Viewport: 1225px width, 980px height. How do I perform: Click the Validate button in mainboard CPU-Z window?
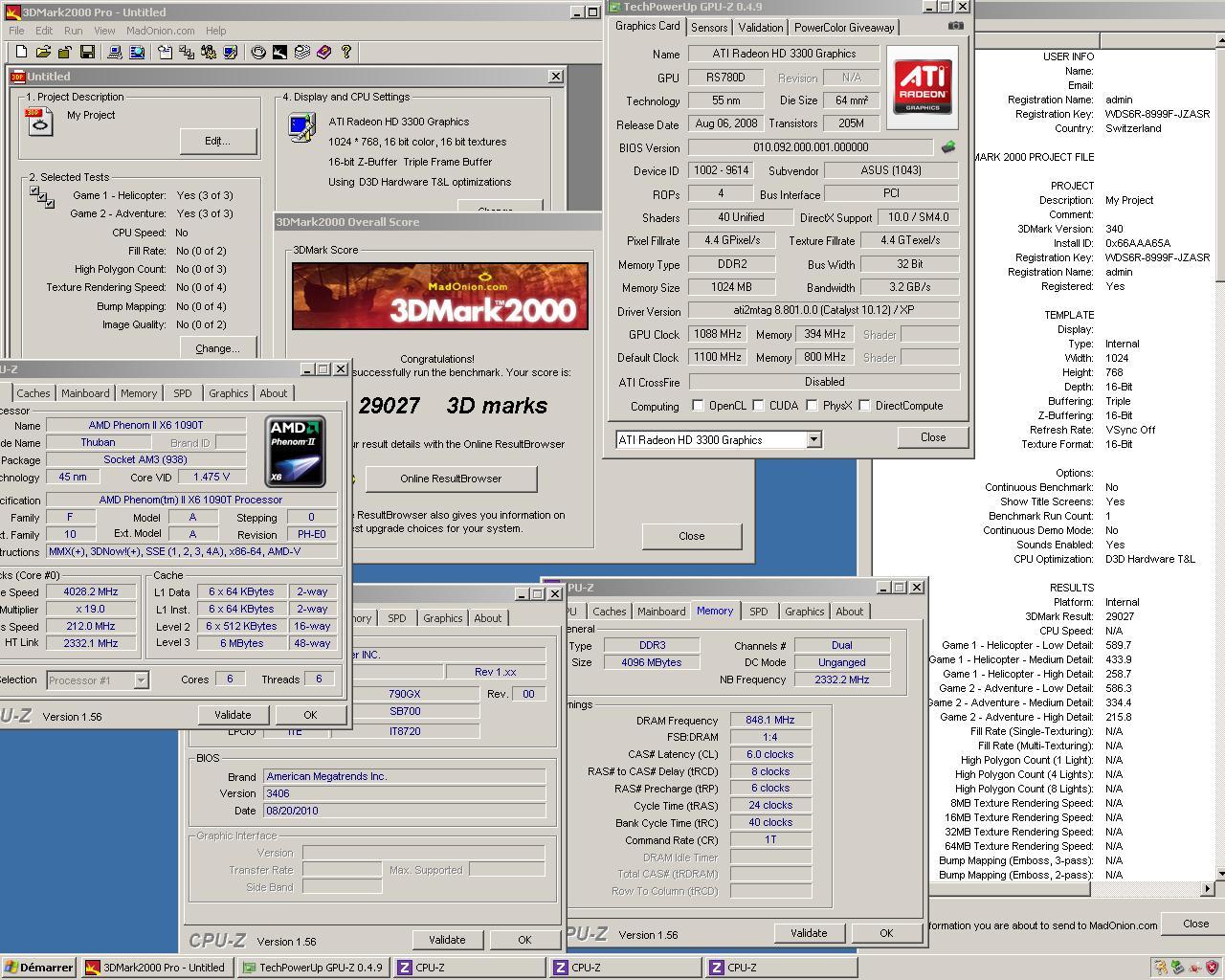pyautogui.click(x=447, y=940)
